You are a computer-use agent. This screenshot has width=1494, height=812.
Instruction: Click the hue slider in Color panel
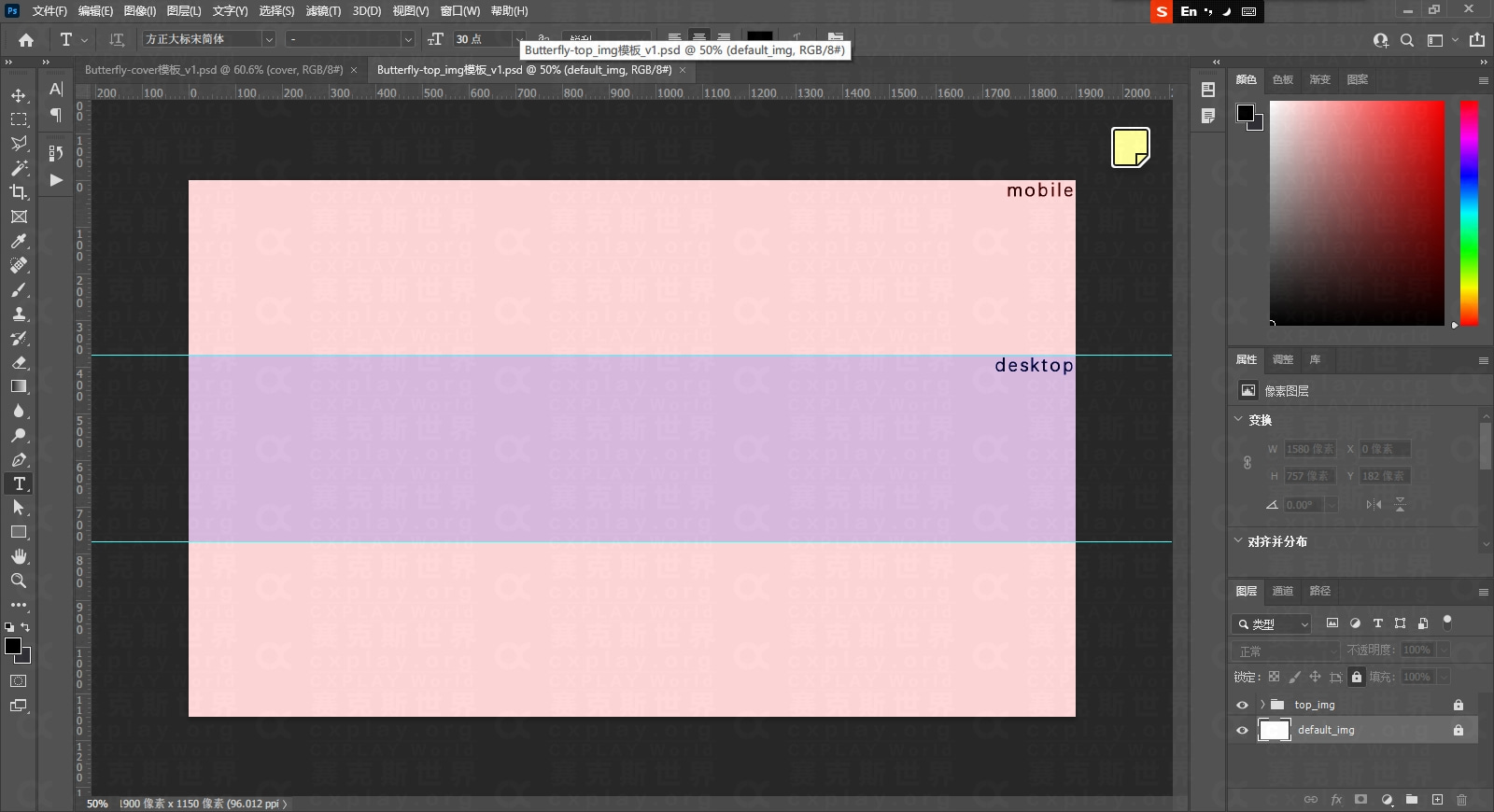pyautogui.click(x=1469, y=214)
